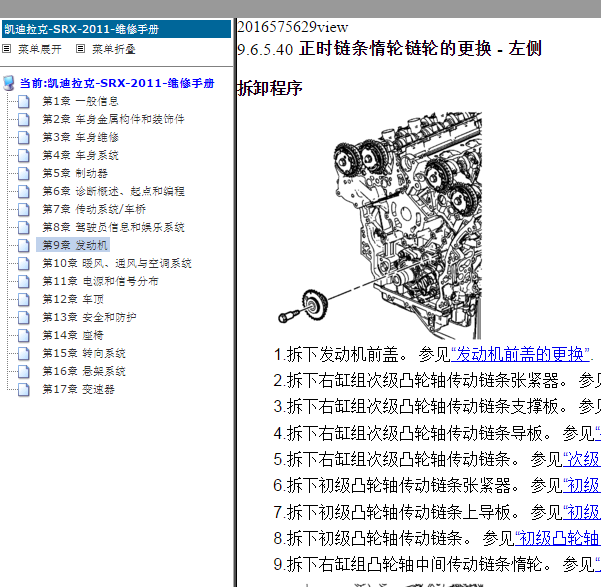Viewport: 601px width, 587px height.
Task: Open chapter 第14章 座椅
Action: pyautogui.click(x=73, y=335)
